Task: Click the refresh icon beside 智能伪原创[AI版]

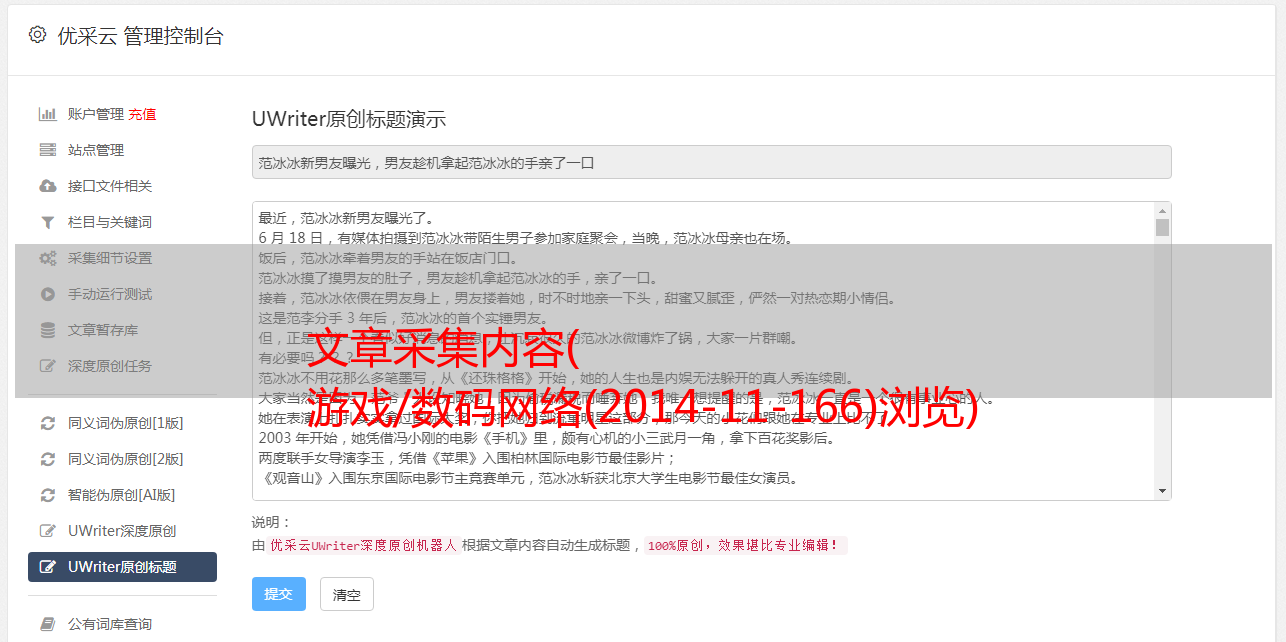Action: click(x=47, y=495)
